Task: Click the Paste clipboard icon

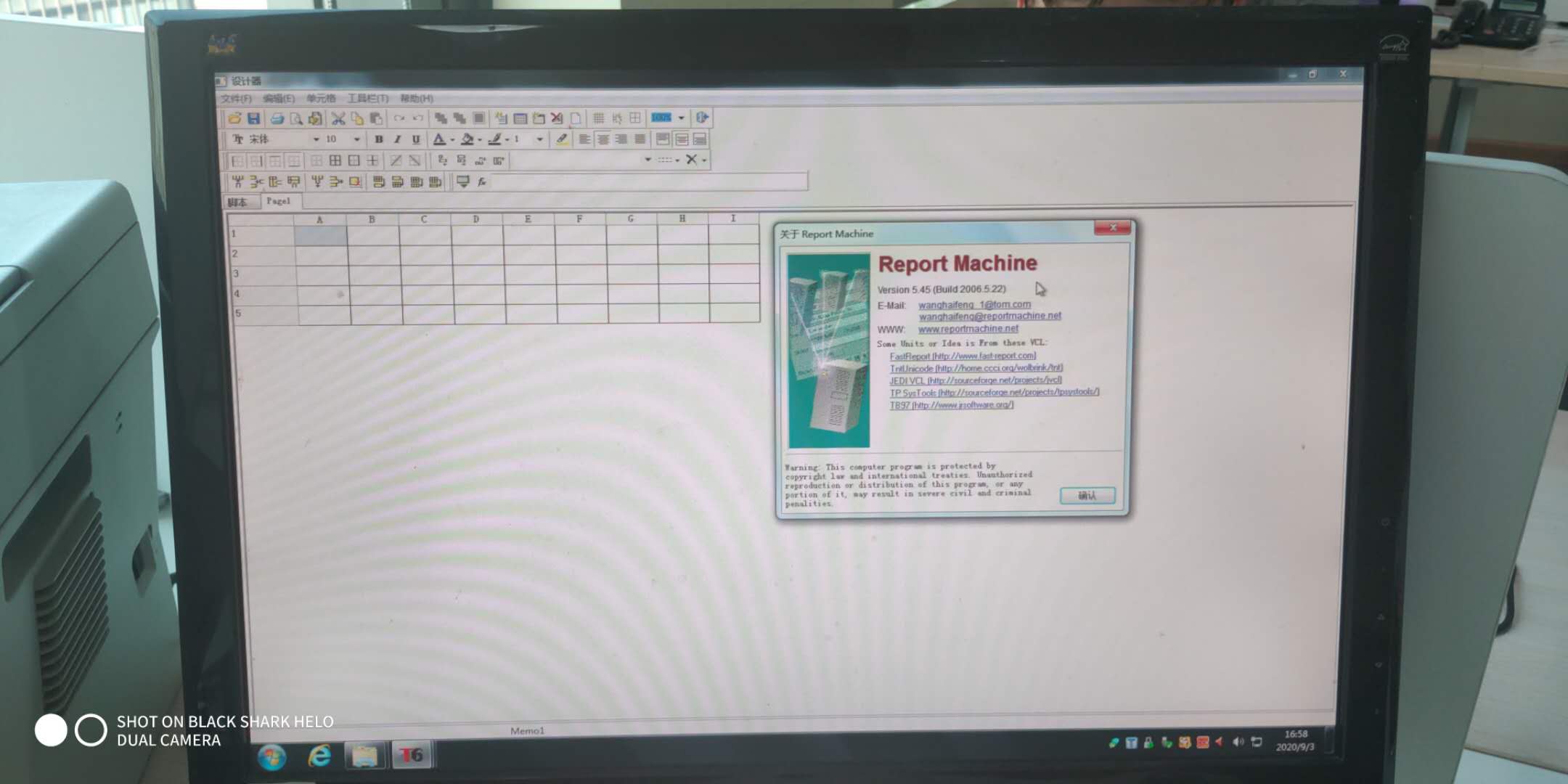Action: [375, 118]
